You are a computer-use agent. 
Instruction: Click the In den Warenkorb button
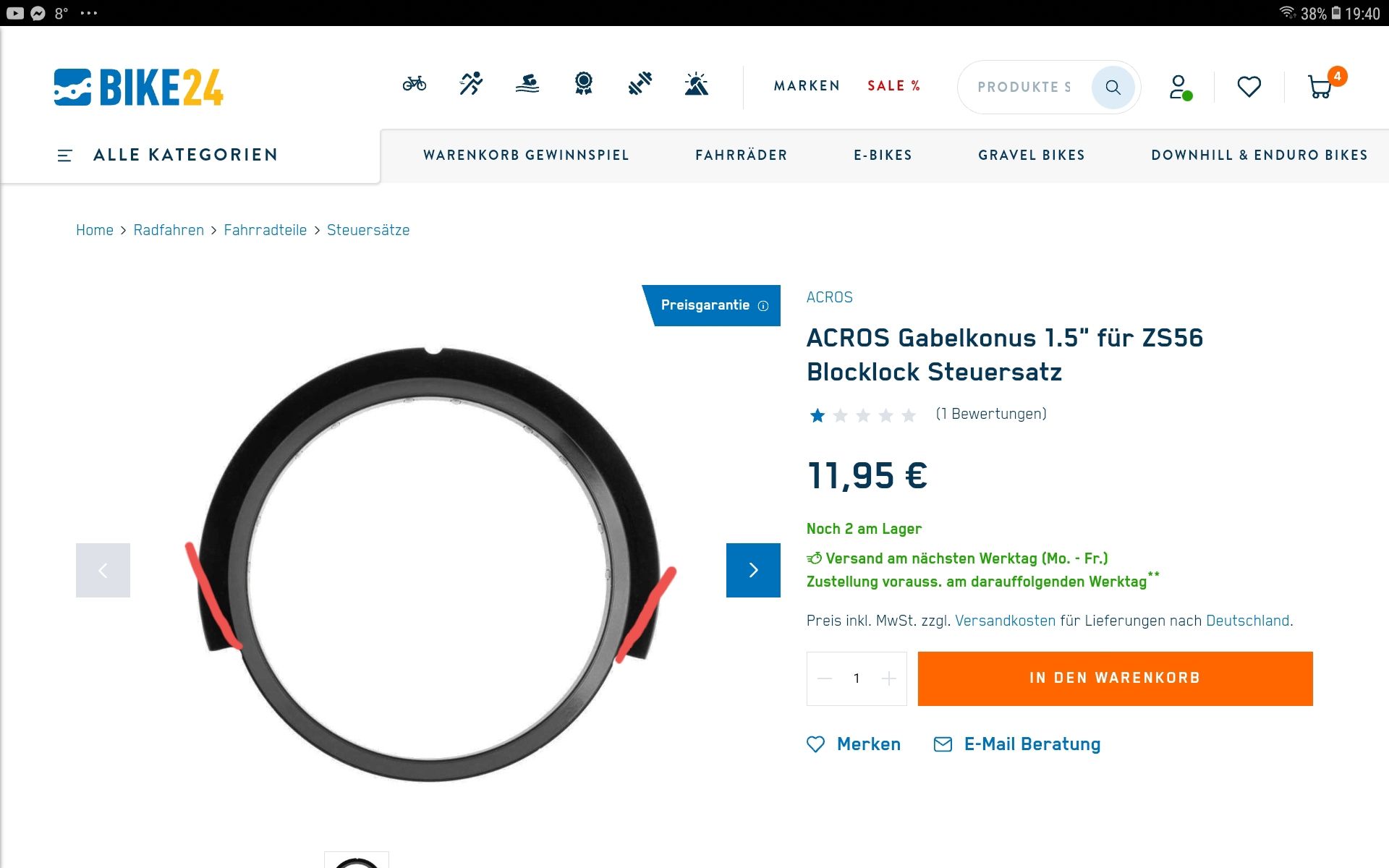(1115, 678)
